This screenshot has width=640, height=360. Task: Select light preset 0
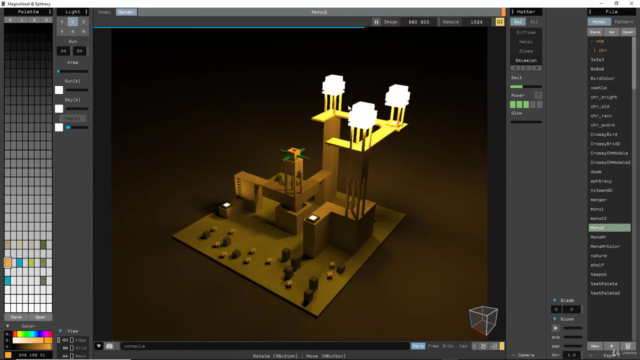(x=62, y=22)
